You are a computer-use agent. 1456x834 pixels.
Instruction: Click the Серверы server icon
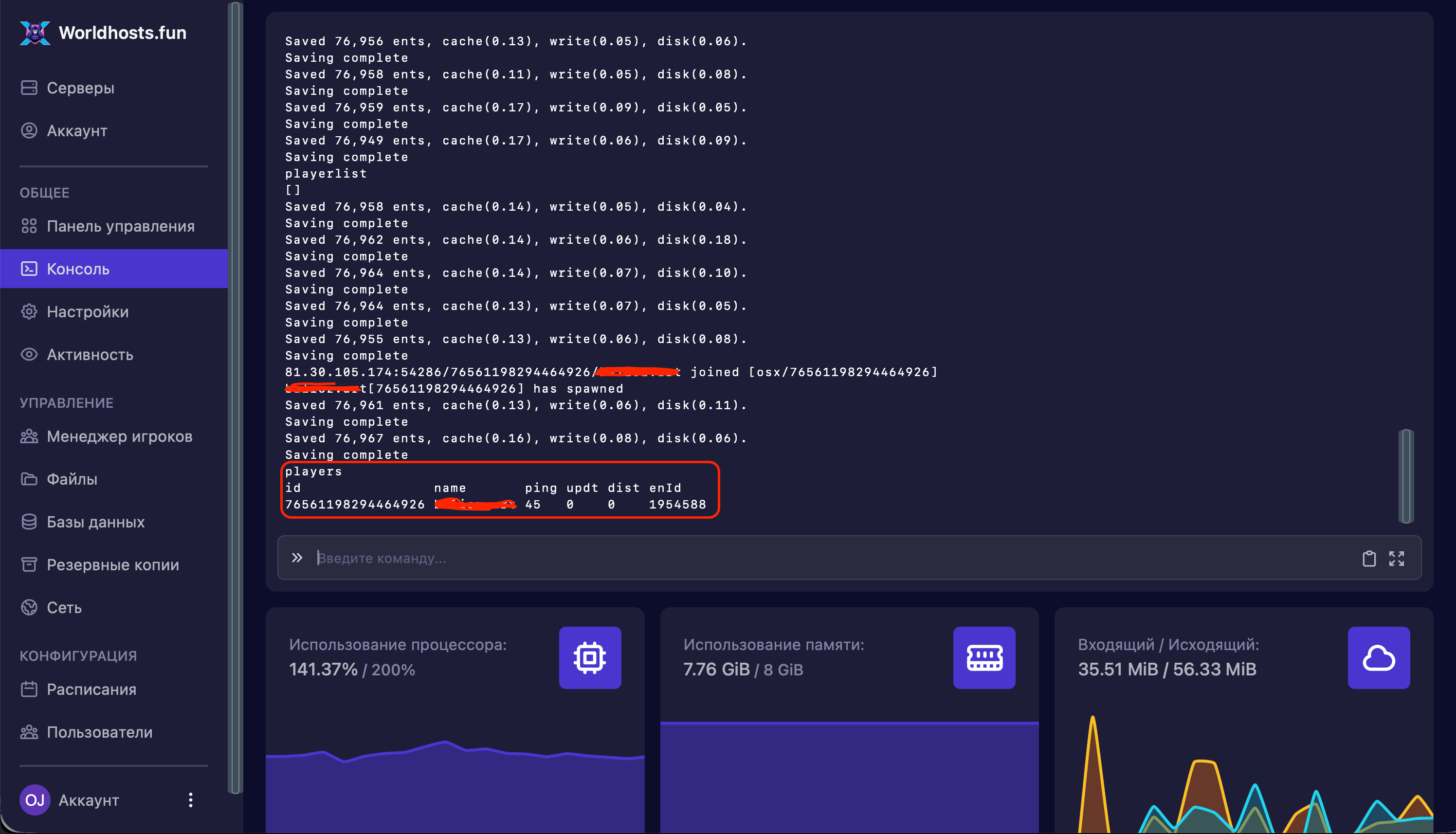click(x=29, y=88)
